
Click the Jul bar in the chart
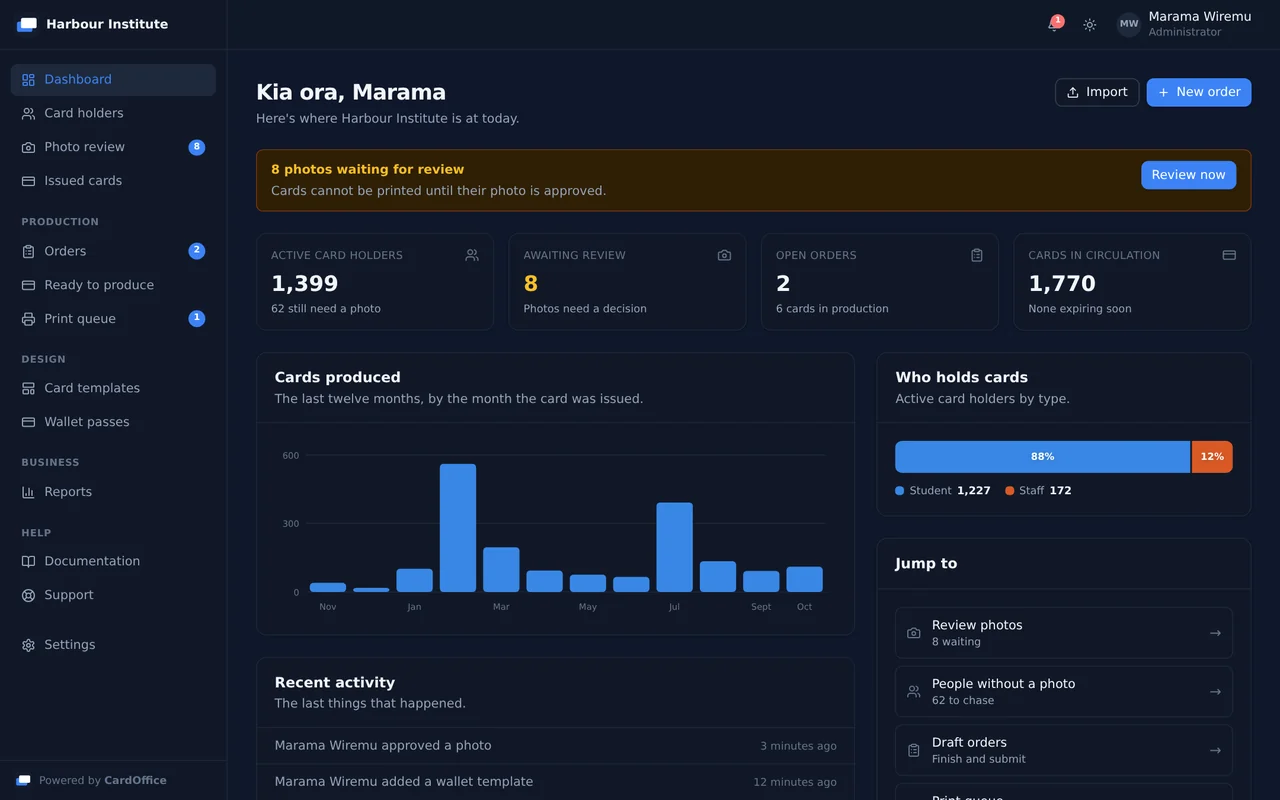[674, 547]
